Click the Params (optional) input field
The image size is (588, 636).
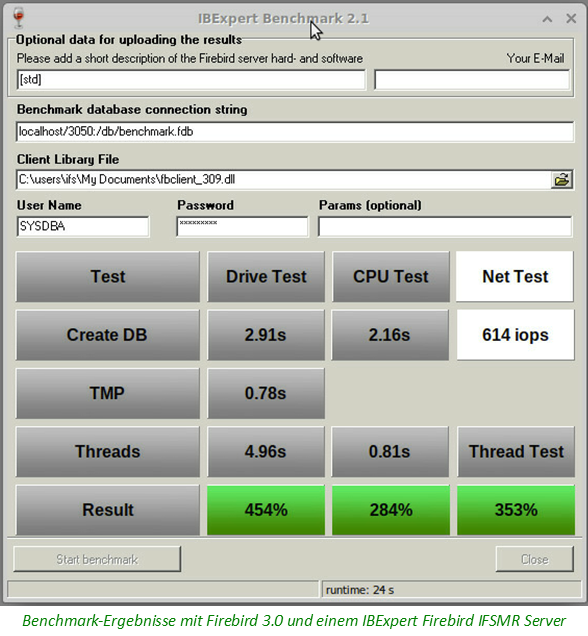tap(445, 226)
